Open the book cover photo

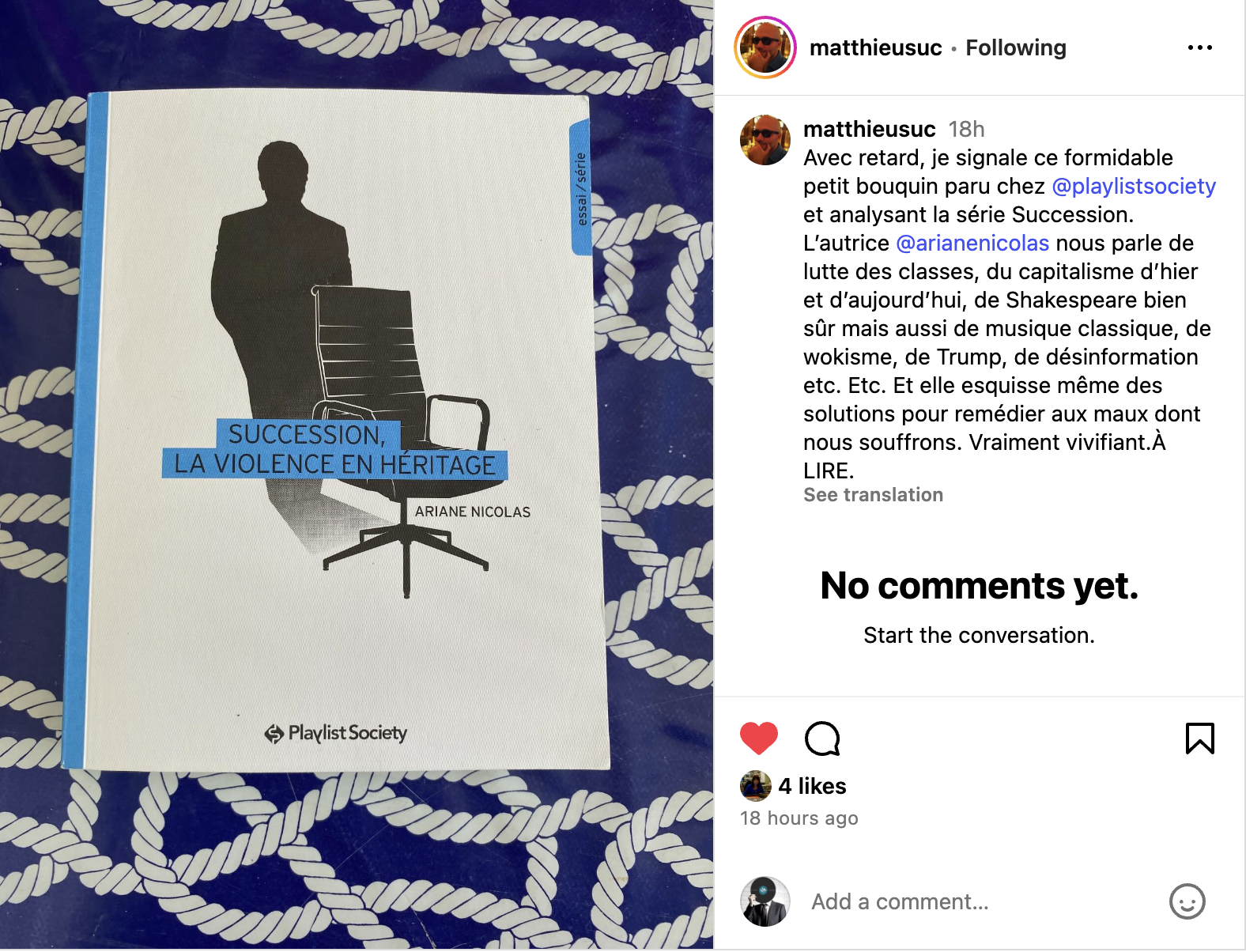pyautogui.click(x=357, y=475)
